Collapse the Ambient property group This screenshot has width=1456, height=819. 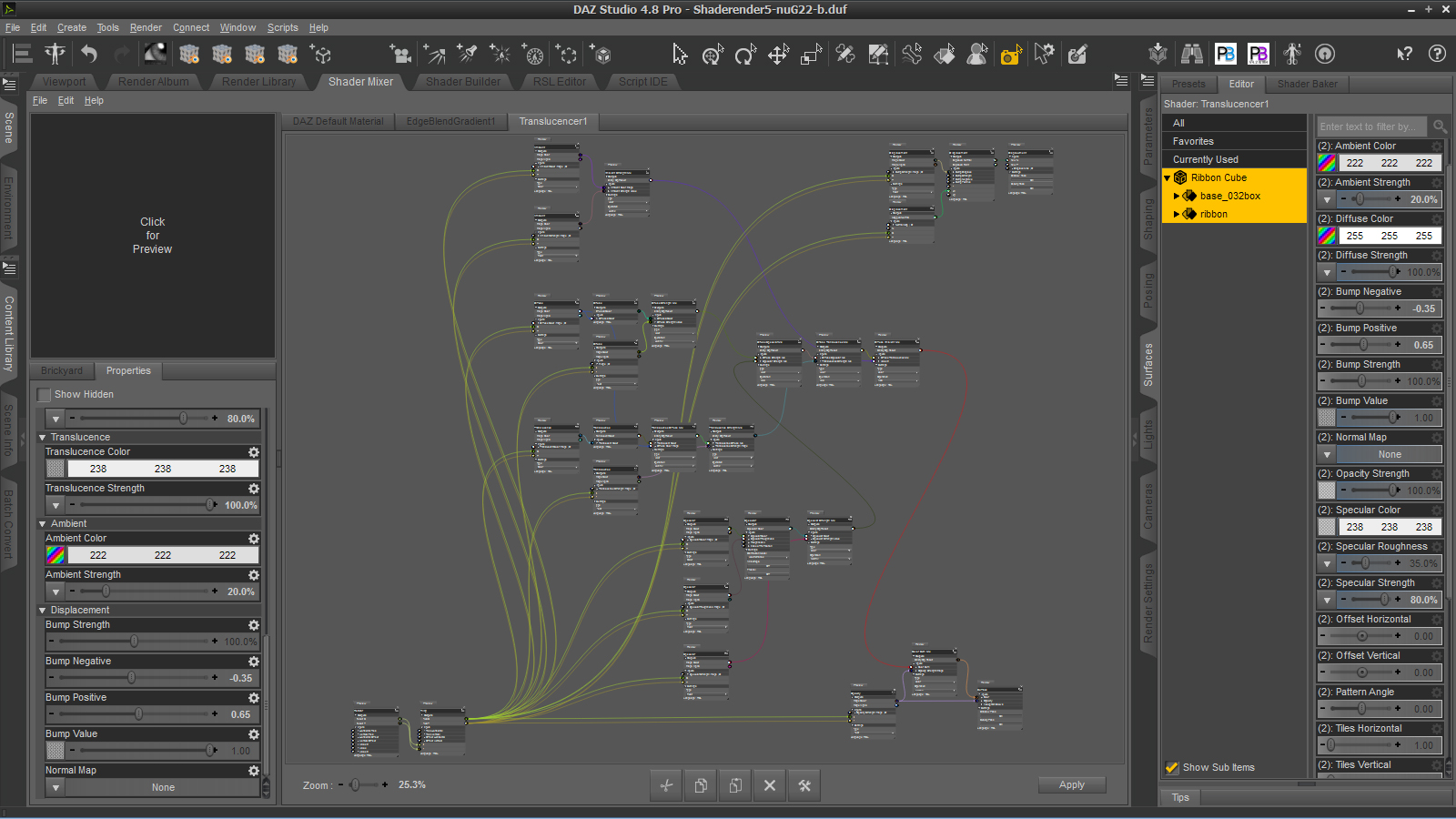coord(42,524)
